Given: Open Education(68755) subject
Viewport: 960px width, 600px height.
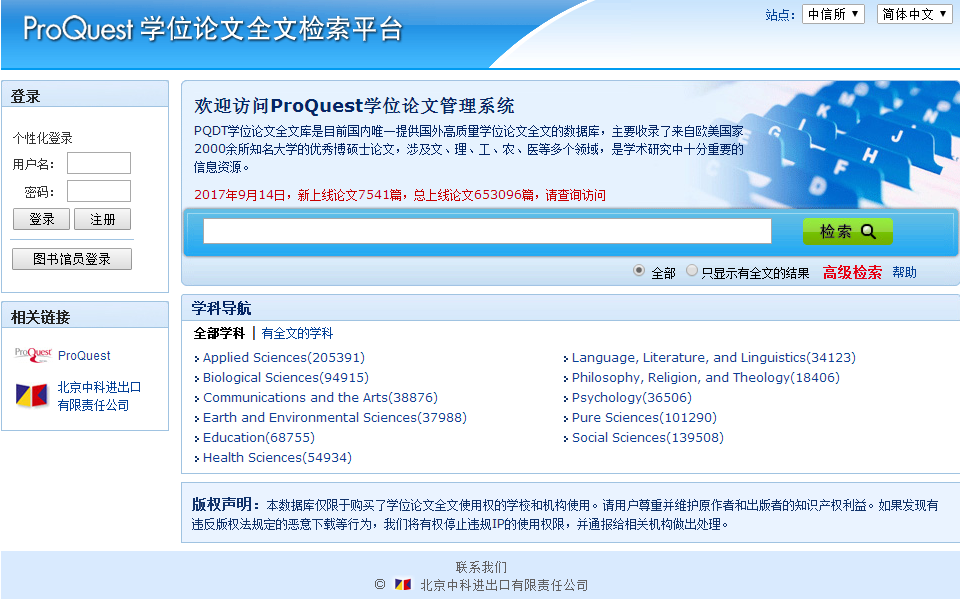Looking at the screenshot, I should (x=259, y=438).
